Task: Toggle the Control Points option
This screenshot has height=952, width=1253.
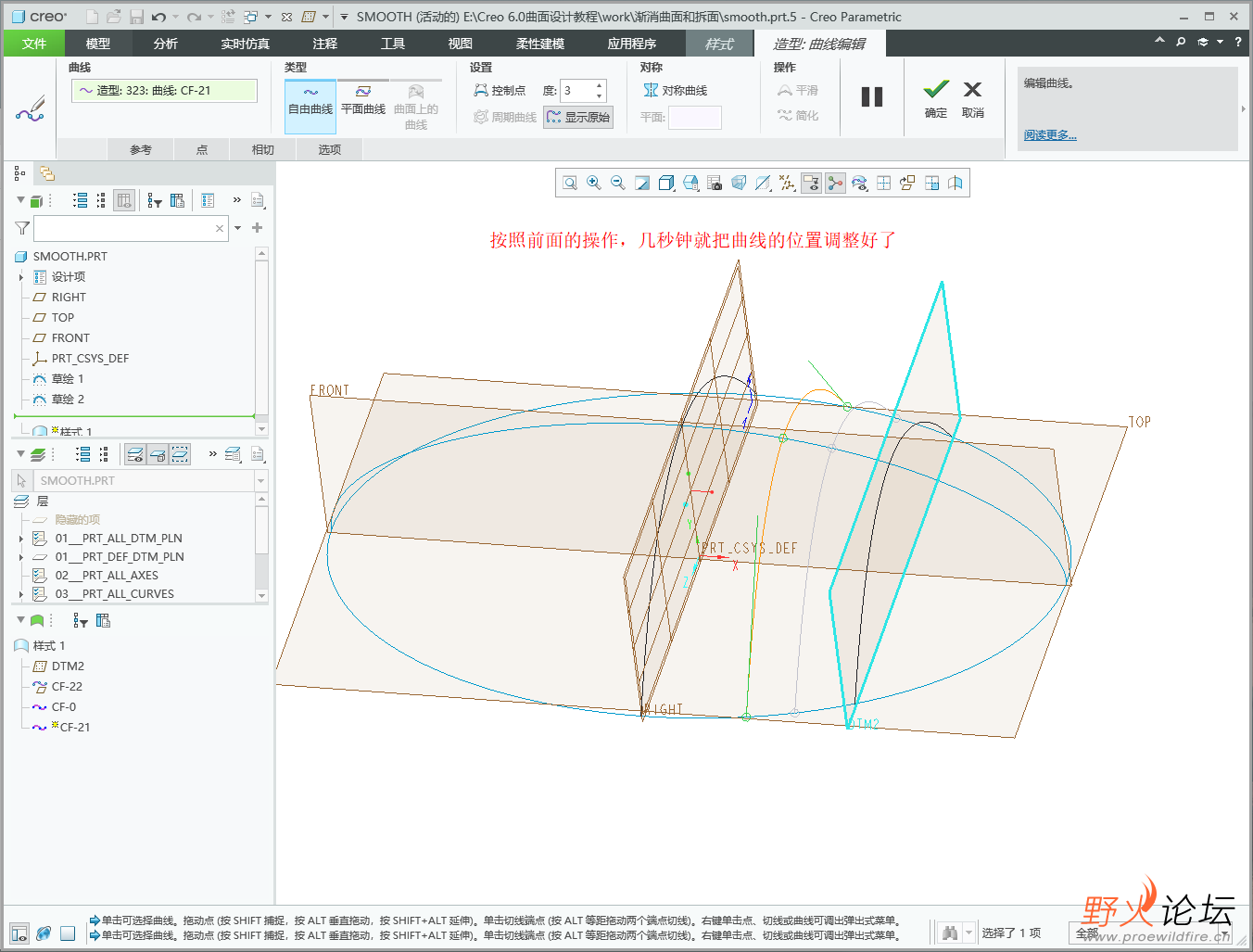Action: coord(500,90)
